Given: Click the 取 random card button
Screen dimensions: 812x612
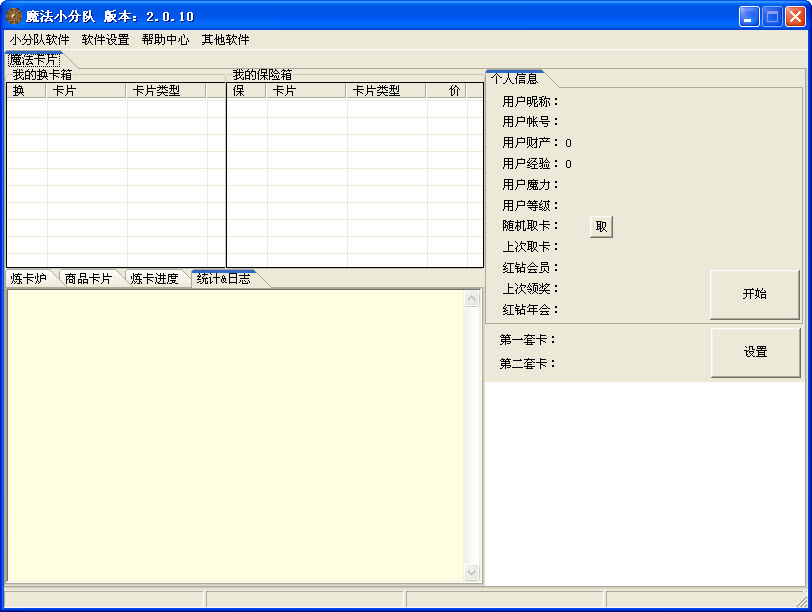Looking at the screenshot, I should click(601, 227).
